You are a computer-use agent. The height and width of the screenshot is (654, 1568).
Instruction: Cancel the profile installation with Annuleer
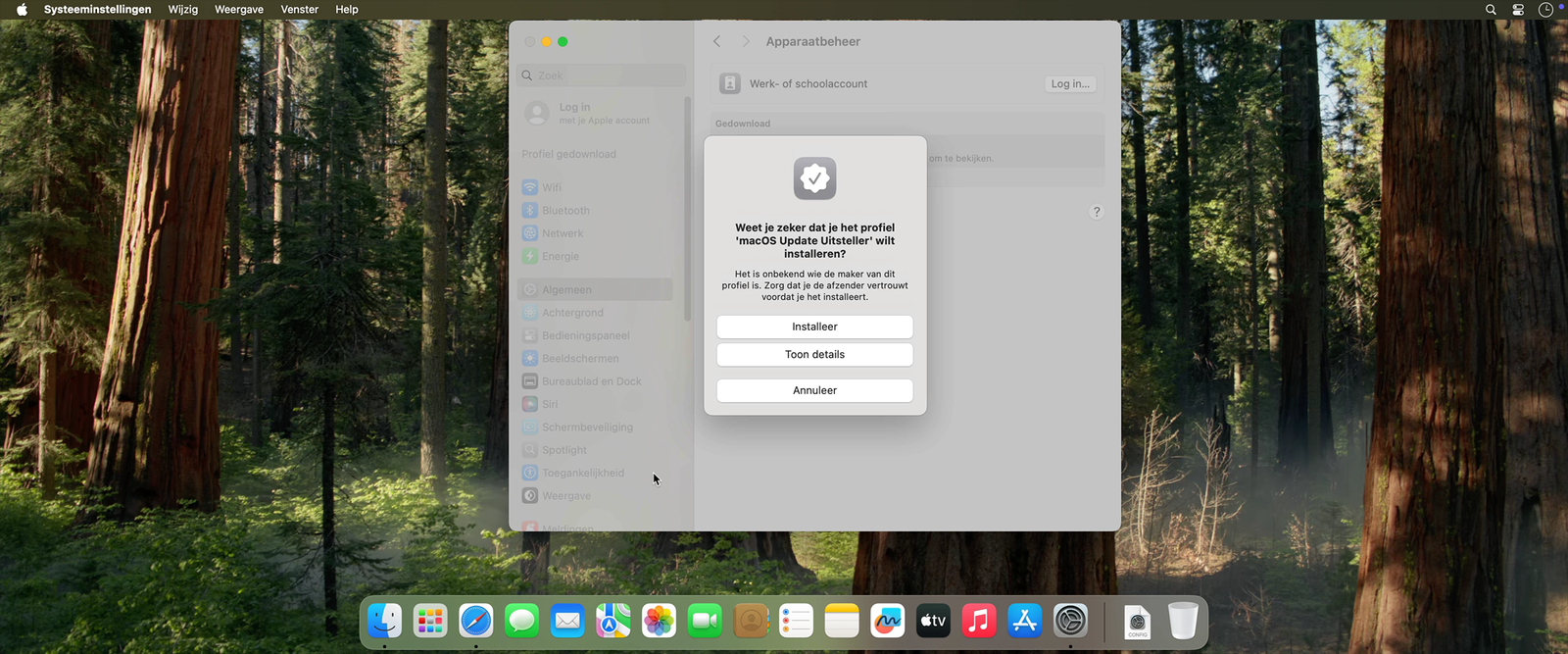pyautogui.click(x=814, y=390)
